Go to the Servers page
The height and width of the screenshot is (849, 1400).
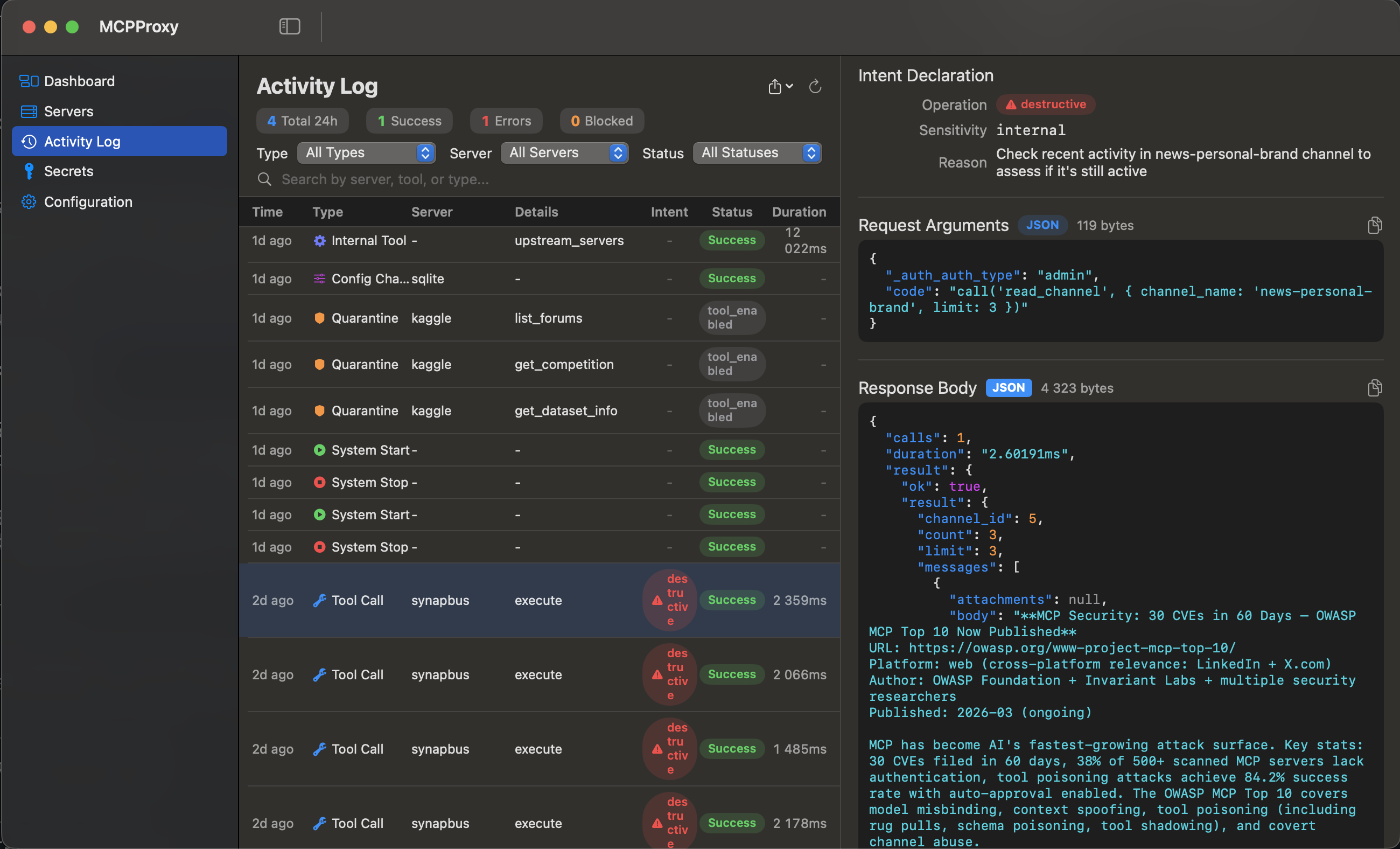pyautogui.click(x=120, y=112)
